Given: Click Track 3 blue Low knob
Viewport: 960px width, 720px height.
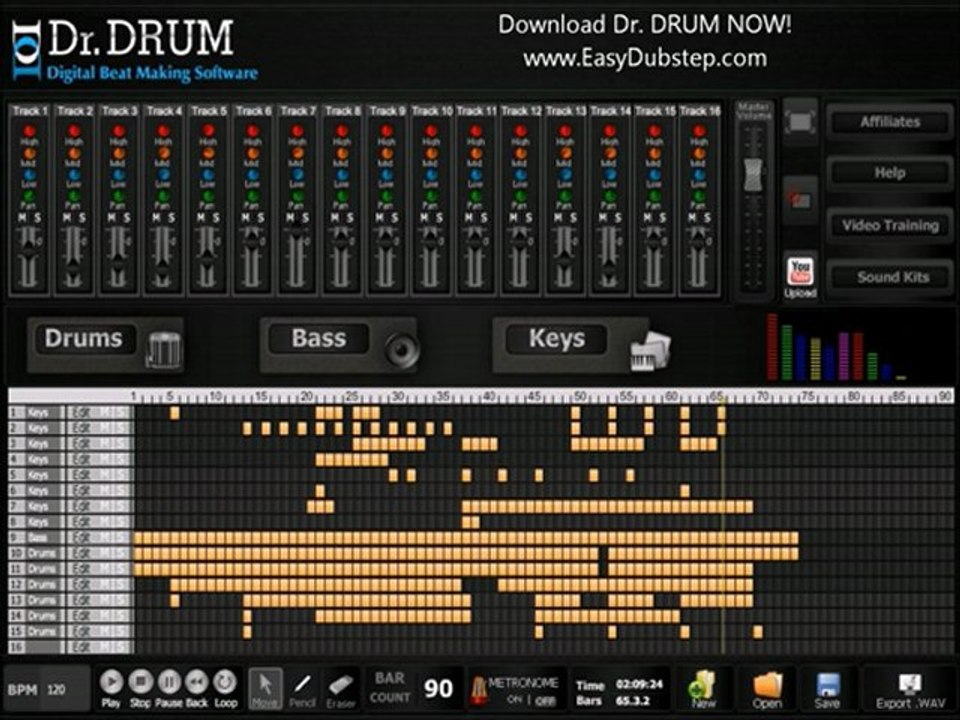Looking at the screenshot, I should coord(118,174).
